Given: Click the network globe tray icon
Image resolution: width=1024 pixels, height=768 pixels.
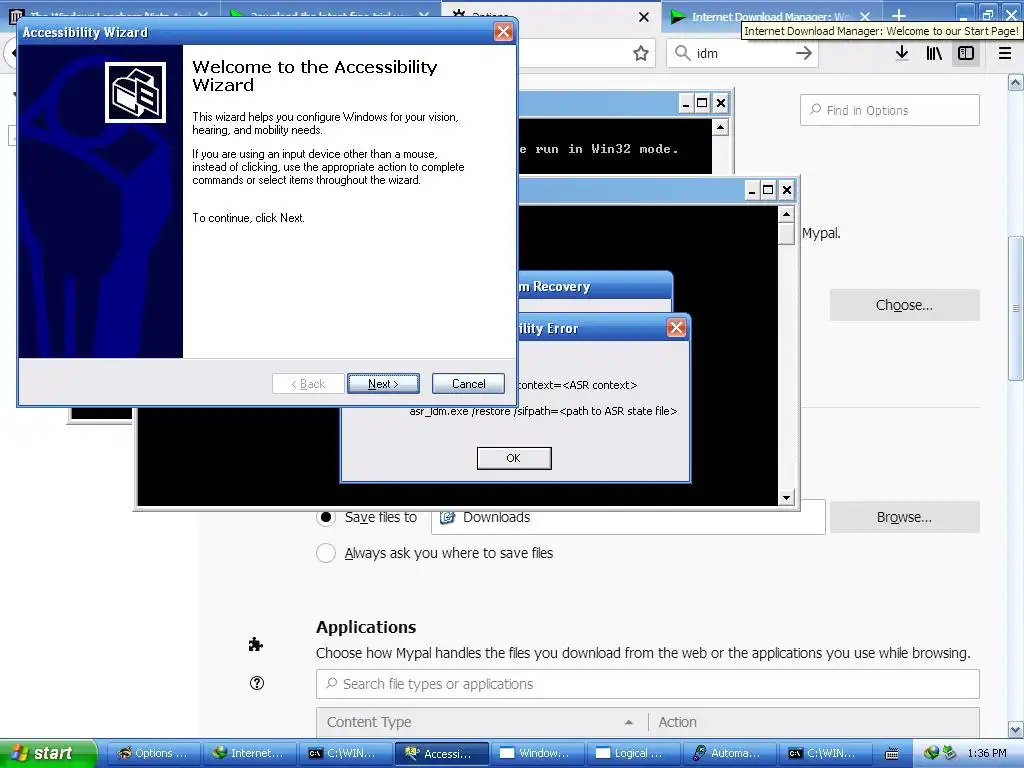Looking at the screenshot, I should coord(931,753).
